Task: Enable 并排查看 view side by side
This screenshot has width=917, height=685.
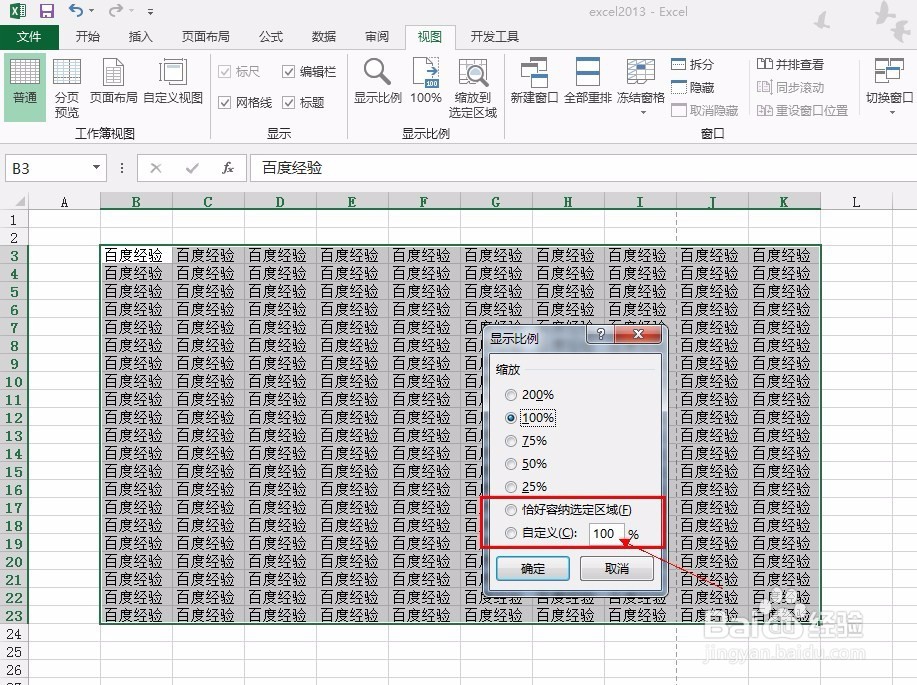Action: click(789, 63)
